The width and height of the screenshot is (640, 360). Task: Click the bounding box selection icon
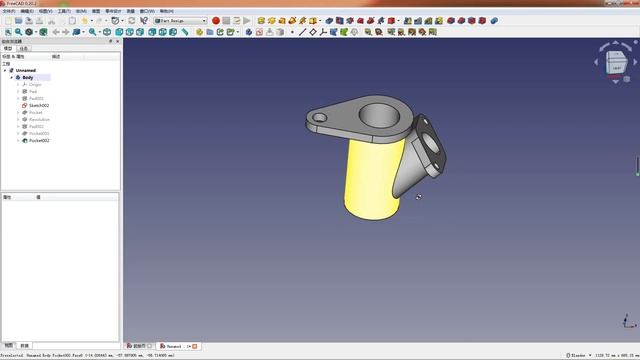click(43, 32)
